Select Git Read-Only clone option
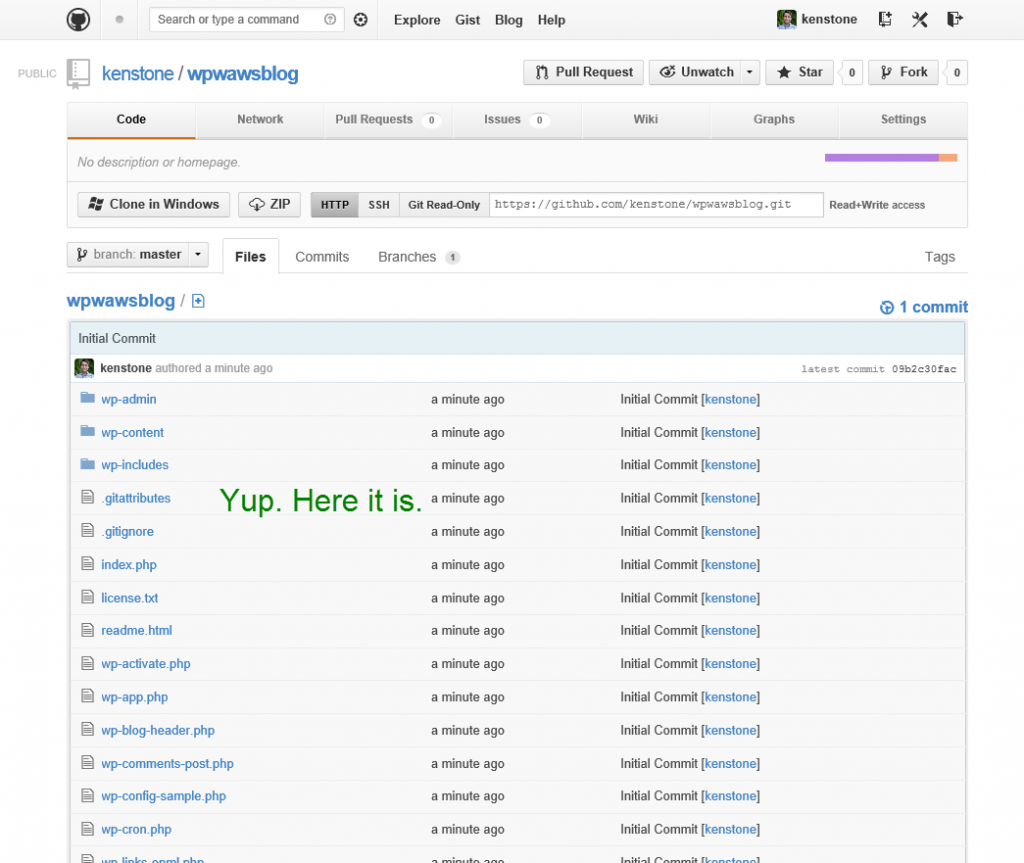 (x=444, y=205)
